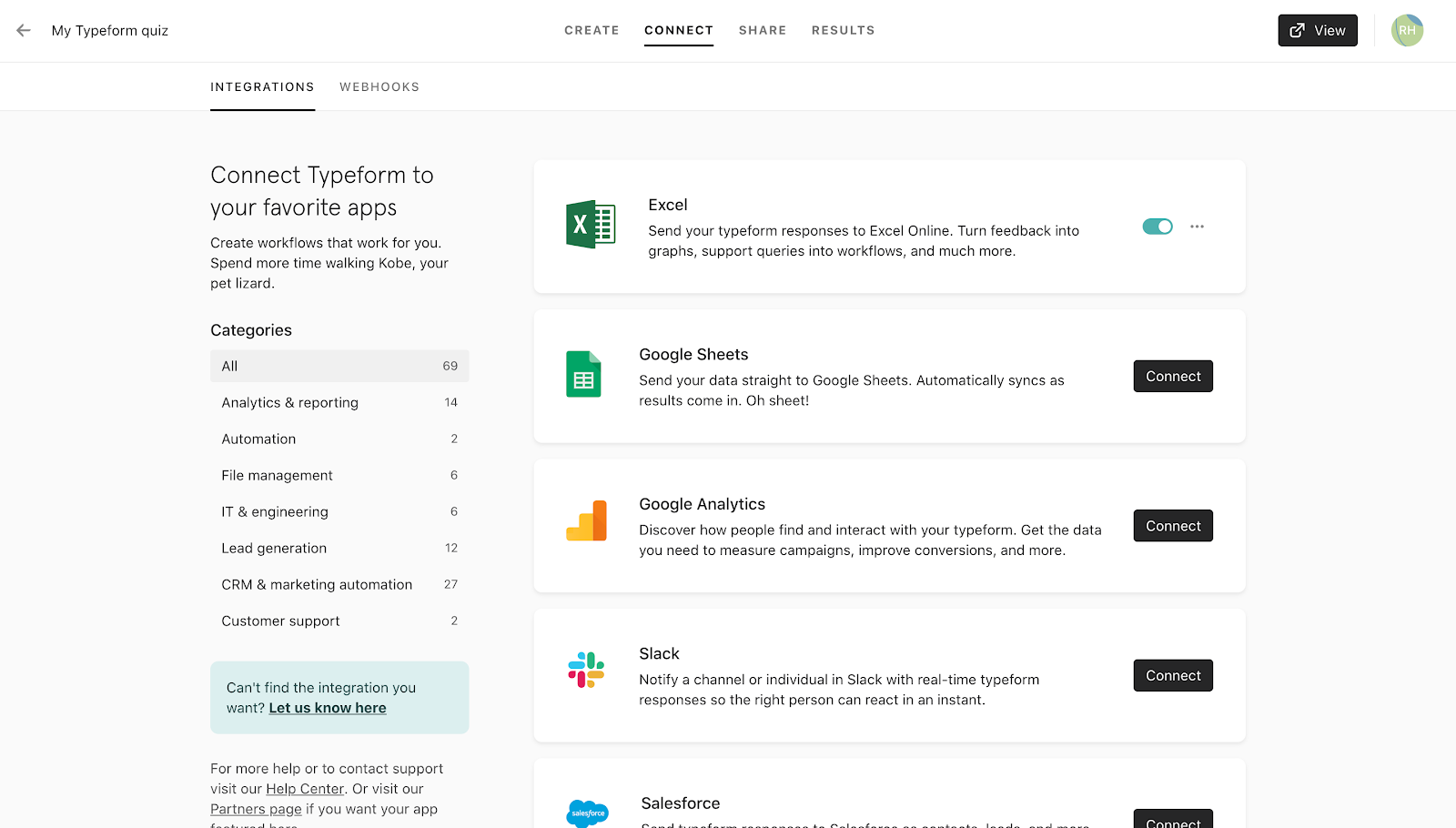1456x828 pixels.
Task: Click the Google Sheets logo icon
Action: [x=583, y=374]
